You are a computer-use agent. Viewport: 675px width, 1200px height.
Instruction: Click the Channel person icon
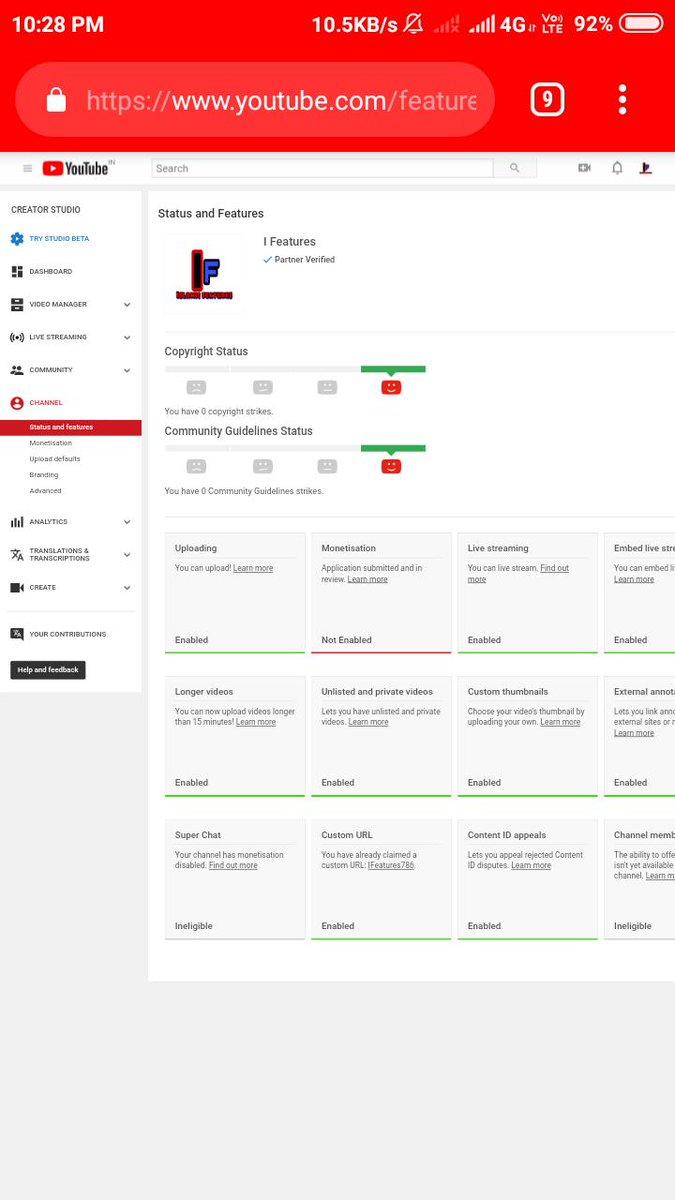(x=17, y=403)
